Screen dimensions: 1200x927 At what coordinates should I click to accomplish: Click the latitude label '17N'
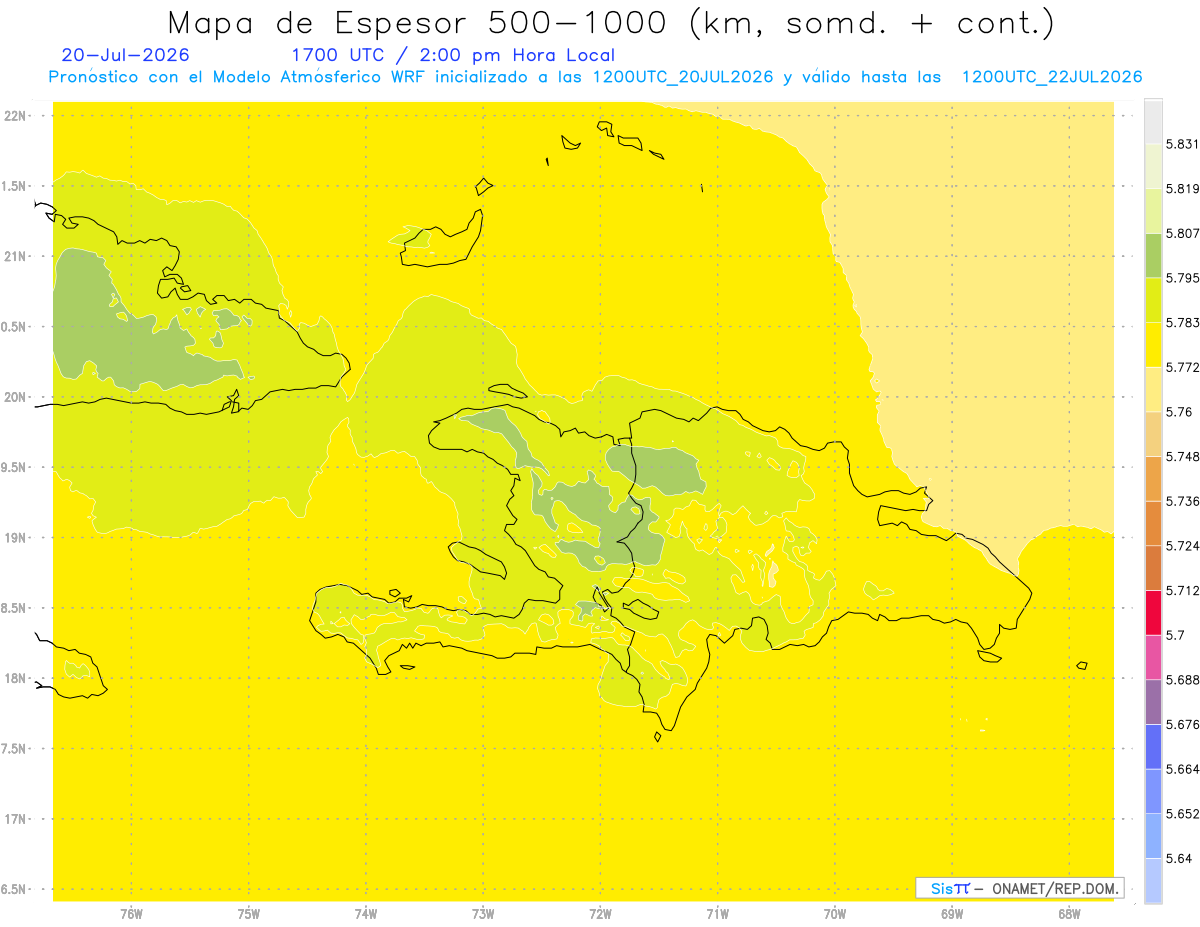[x=15, y=819]
